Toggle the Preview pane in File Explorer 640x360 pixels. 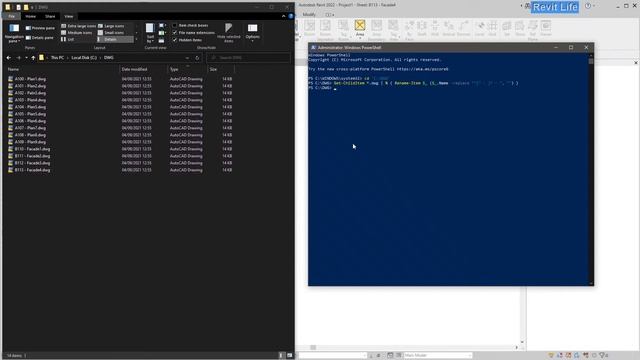click(40, 28)
